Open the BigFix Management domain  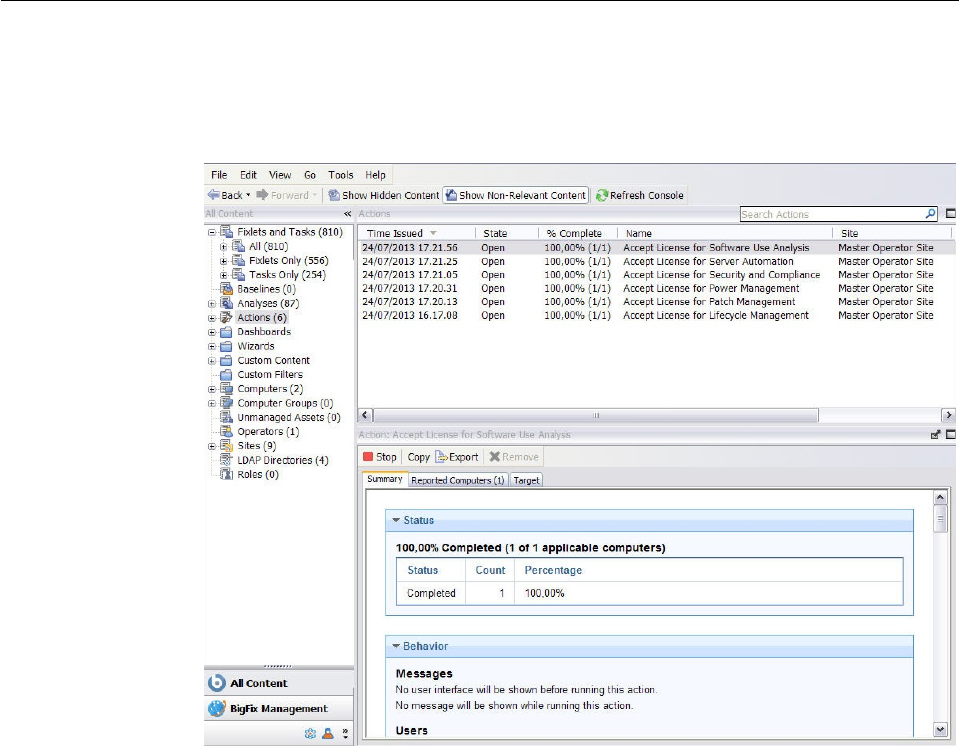point(279,709)
